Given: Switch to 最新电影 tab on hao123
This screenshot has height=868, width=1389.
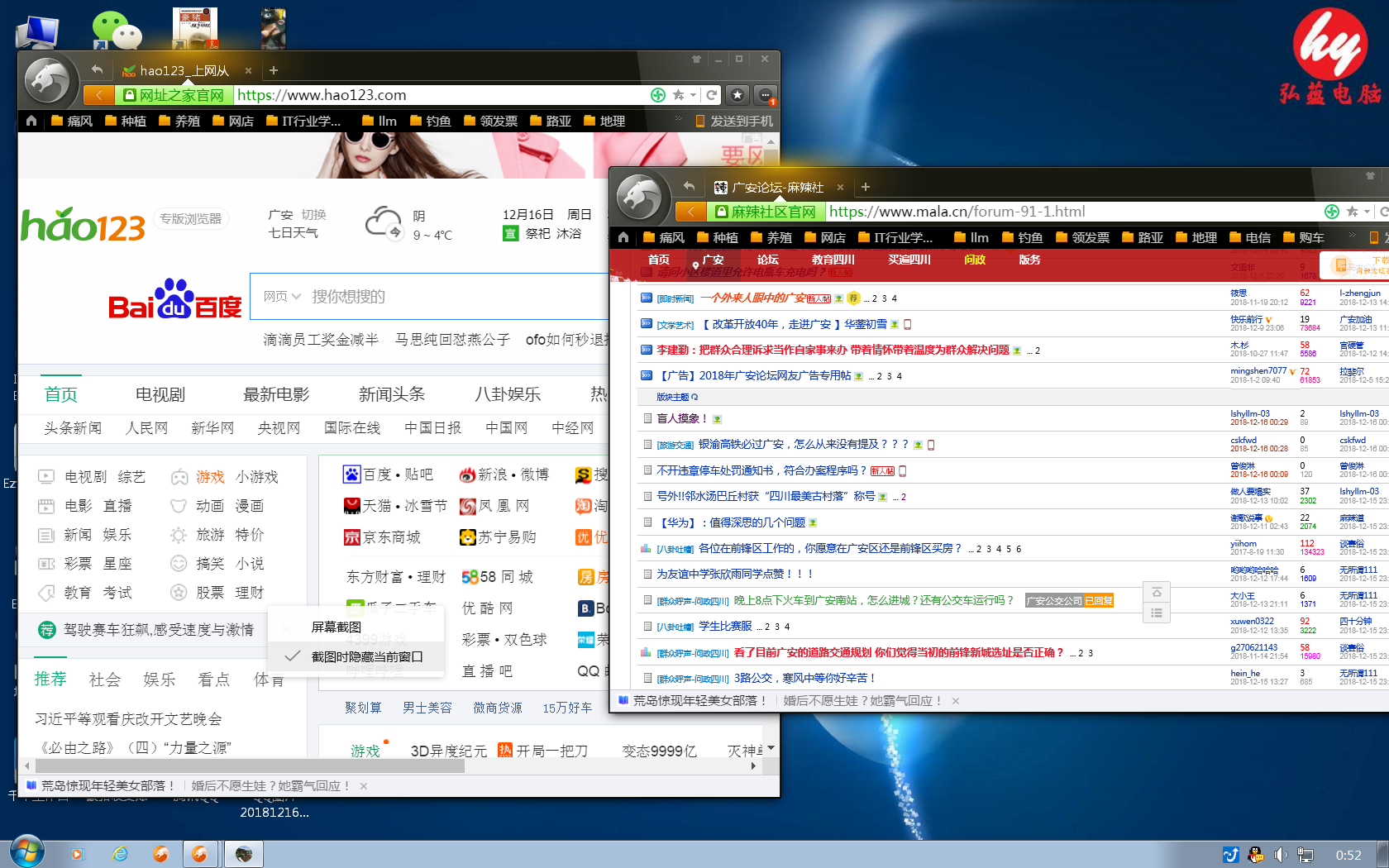Looking at the screenshot, I should coord(276,394).
